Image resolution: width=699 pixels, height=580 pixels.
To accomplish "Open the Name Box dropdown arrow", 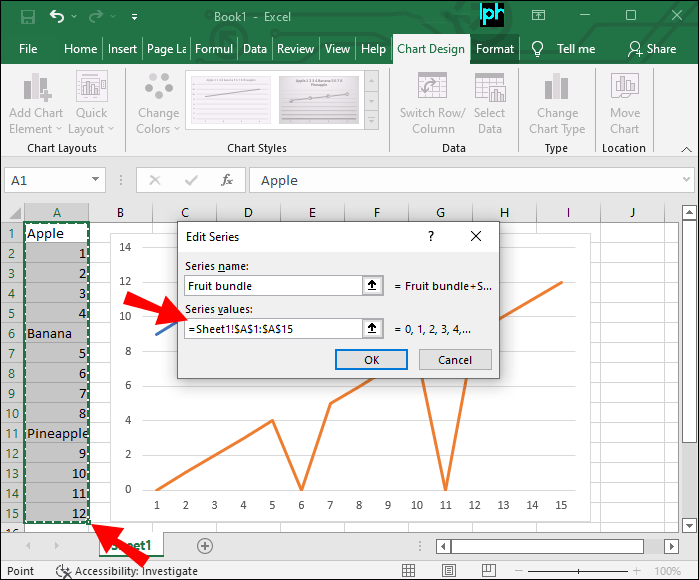I will (96, 180).
